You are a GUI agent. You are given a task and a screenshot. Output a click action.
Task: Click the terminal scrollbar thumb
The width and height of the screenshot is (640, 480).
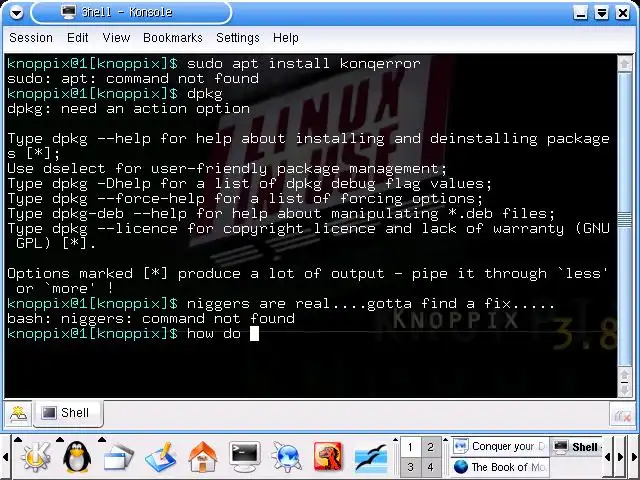point(624,219)
